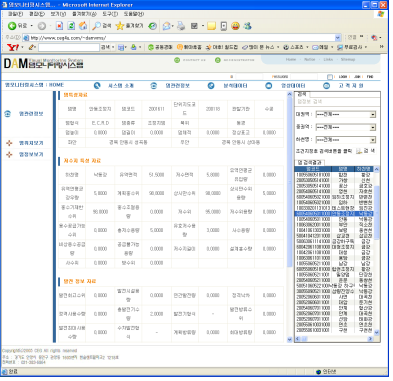
Task: Open the 분석데이터 navigation link
Action: point(235,86)
